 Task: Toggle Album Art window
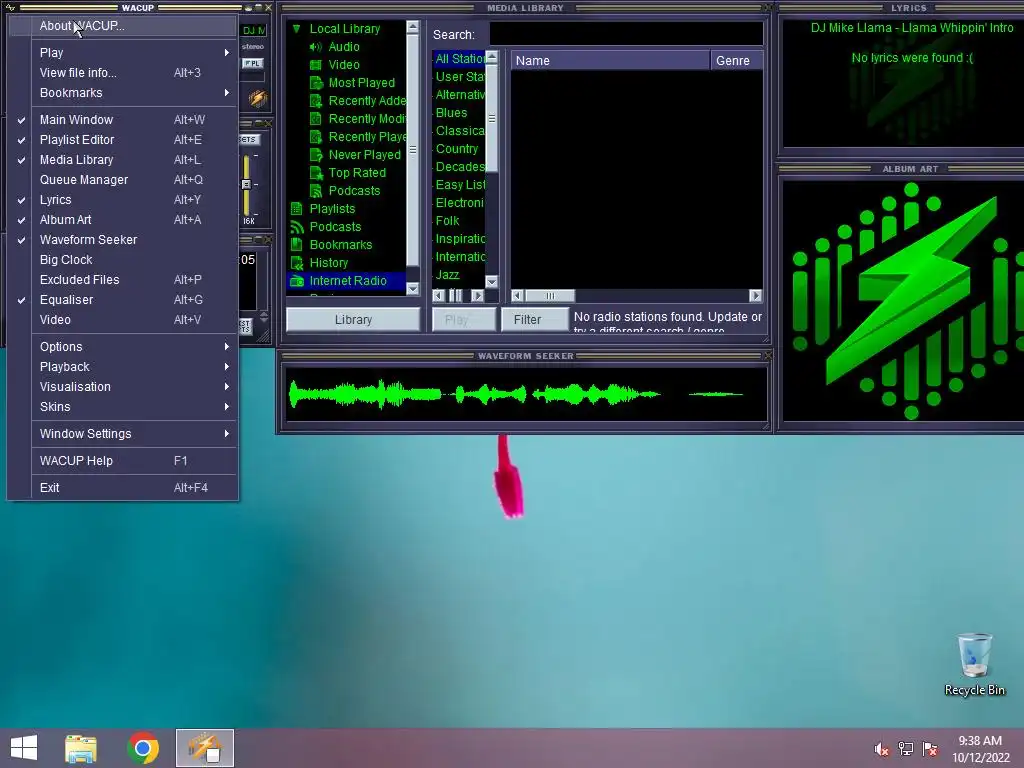tap(123, 219)
